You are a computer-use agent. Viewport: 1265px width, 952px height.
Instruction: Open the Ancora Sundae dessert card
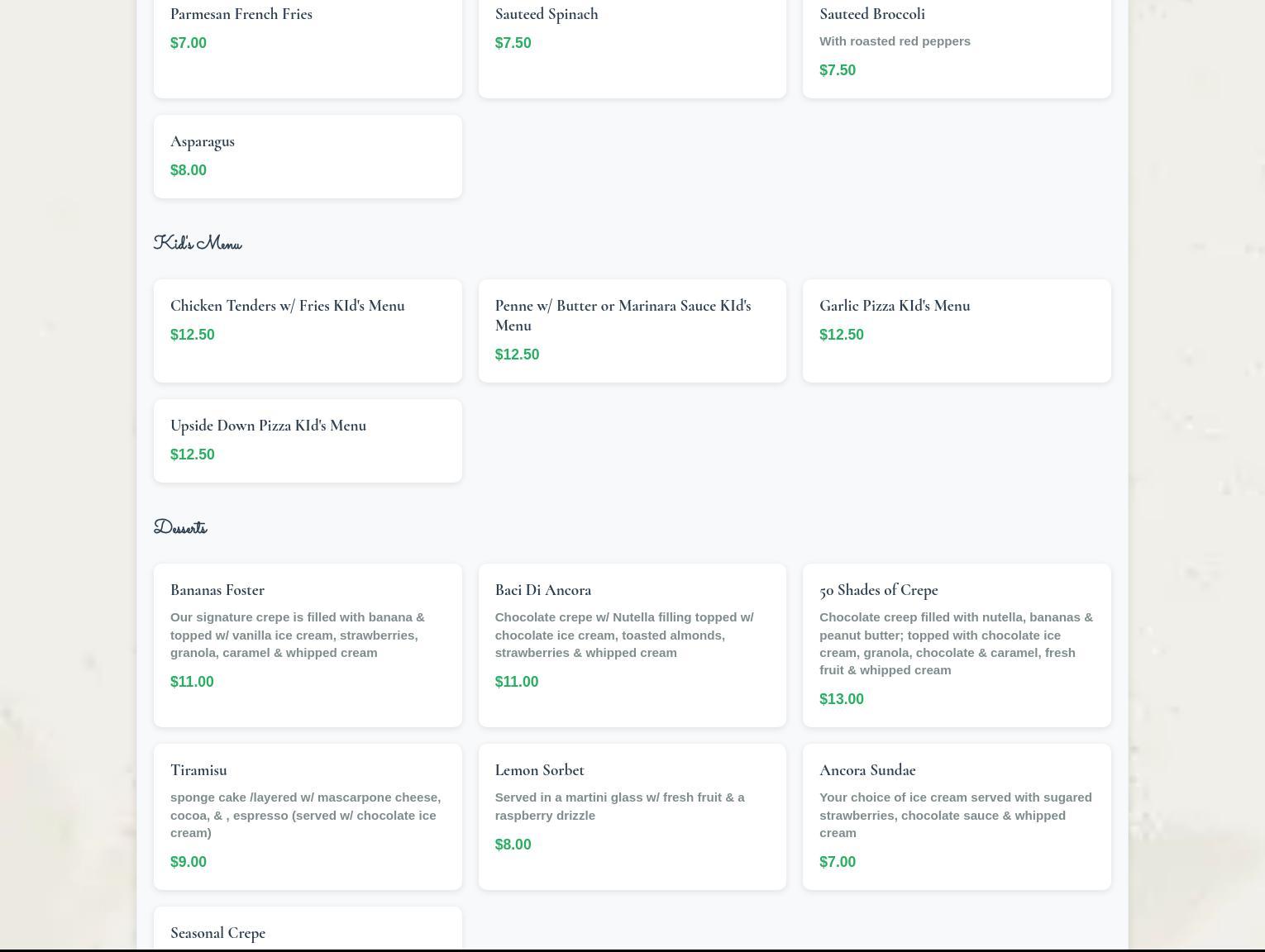point(956,816)
